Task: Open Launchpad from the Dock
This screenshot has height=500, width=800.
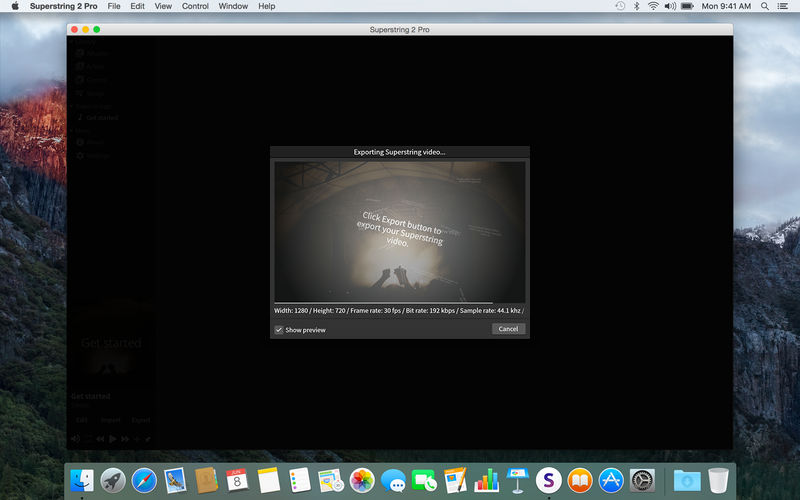Action: click(x=113, y=480)
